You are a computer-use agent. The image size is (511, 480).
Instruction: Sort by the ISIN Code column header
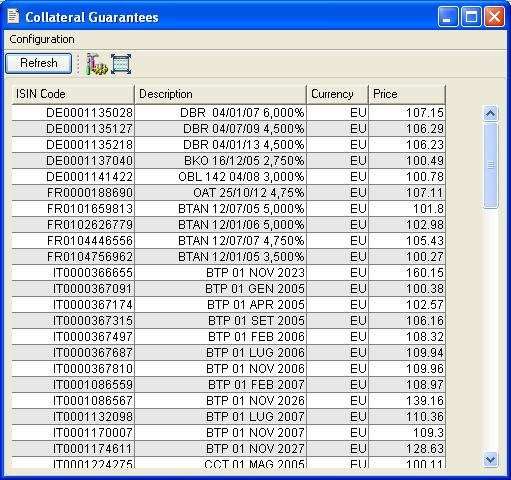coord(73,94)
